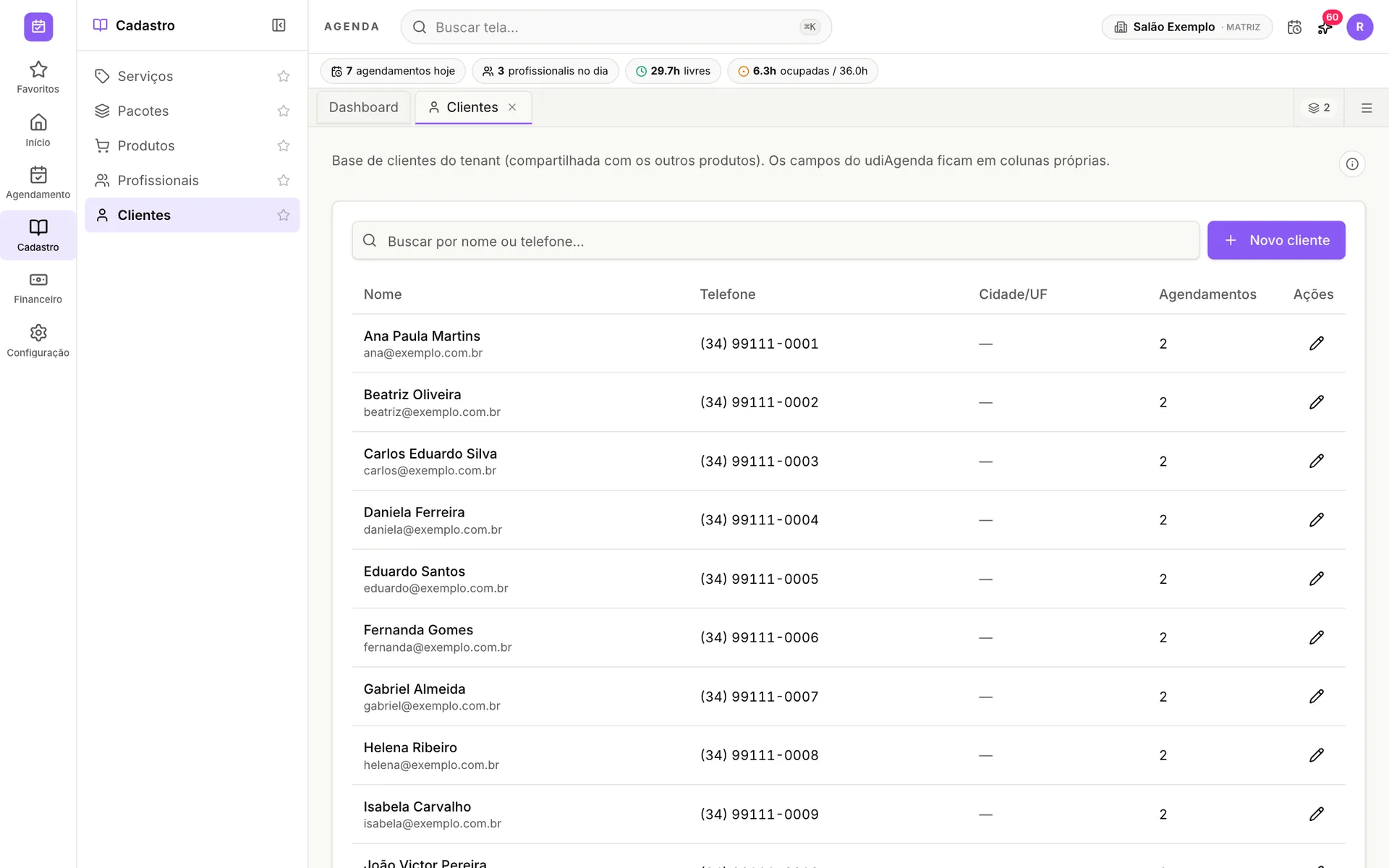This screenshot has height=868, width=1389.
Task: Open Configuração settings
Action: (x=38, y=341)
